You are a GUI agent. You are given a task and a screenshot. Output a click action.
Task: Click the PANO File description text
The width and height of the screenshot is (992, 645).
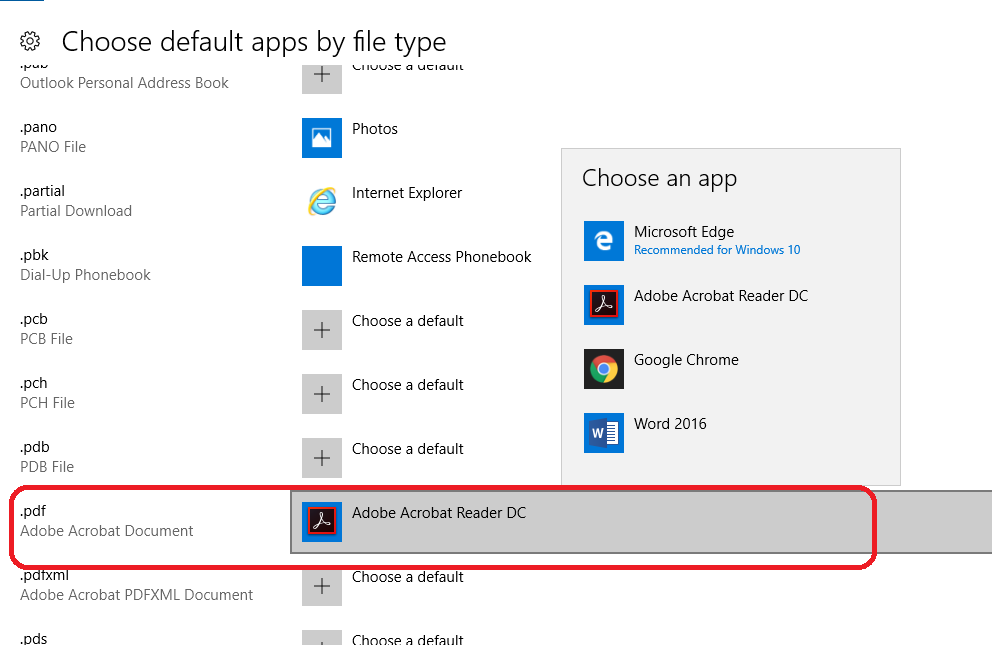[53, 147]
